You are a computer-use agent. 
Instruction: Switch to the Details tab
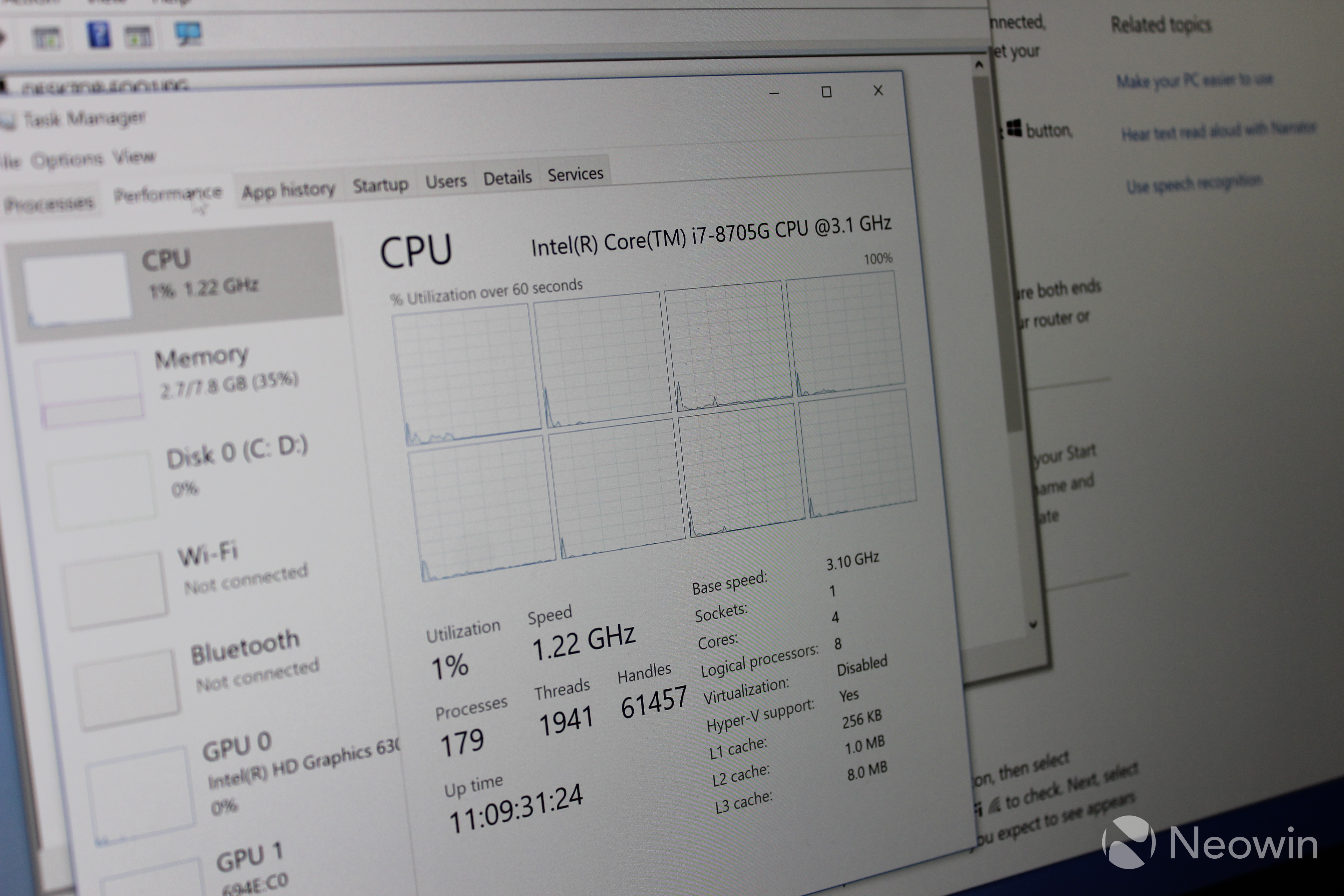tap(507, 177)
